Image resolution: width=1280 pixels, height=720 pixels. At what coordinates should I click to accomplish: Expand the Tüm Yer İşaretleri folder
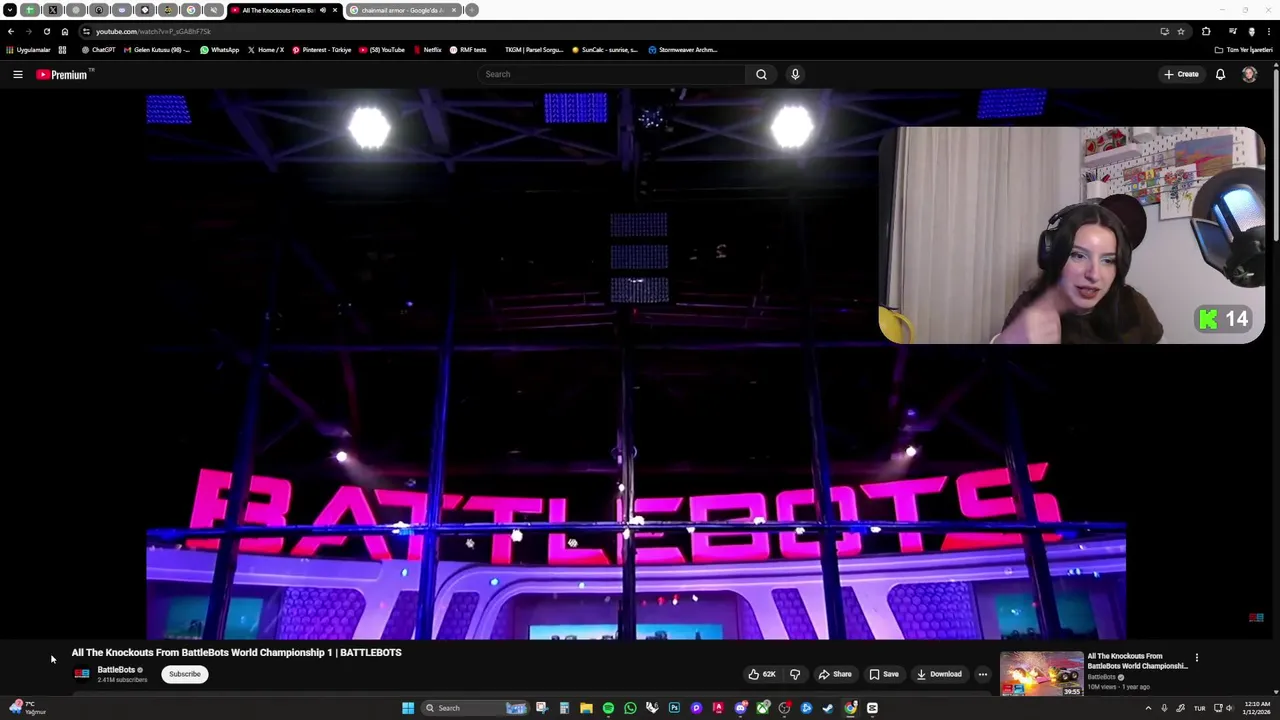pyautogui.click(x=1244, y=50)
